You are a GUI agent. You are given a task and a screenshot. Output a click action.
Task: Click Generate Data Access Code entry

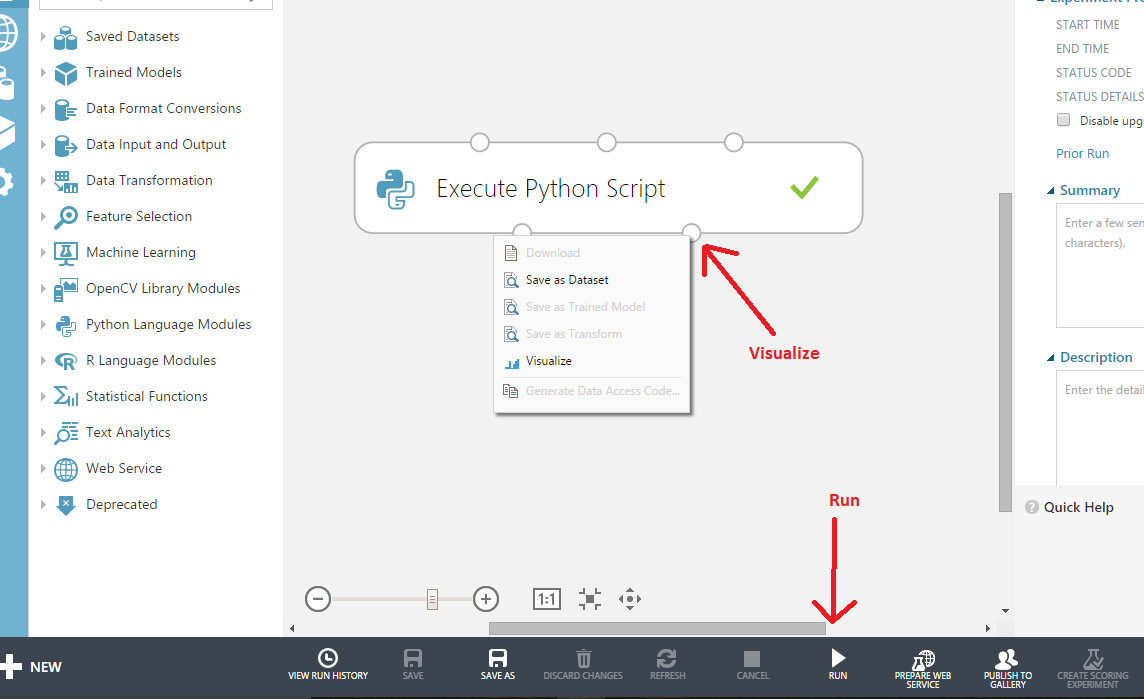592,391
